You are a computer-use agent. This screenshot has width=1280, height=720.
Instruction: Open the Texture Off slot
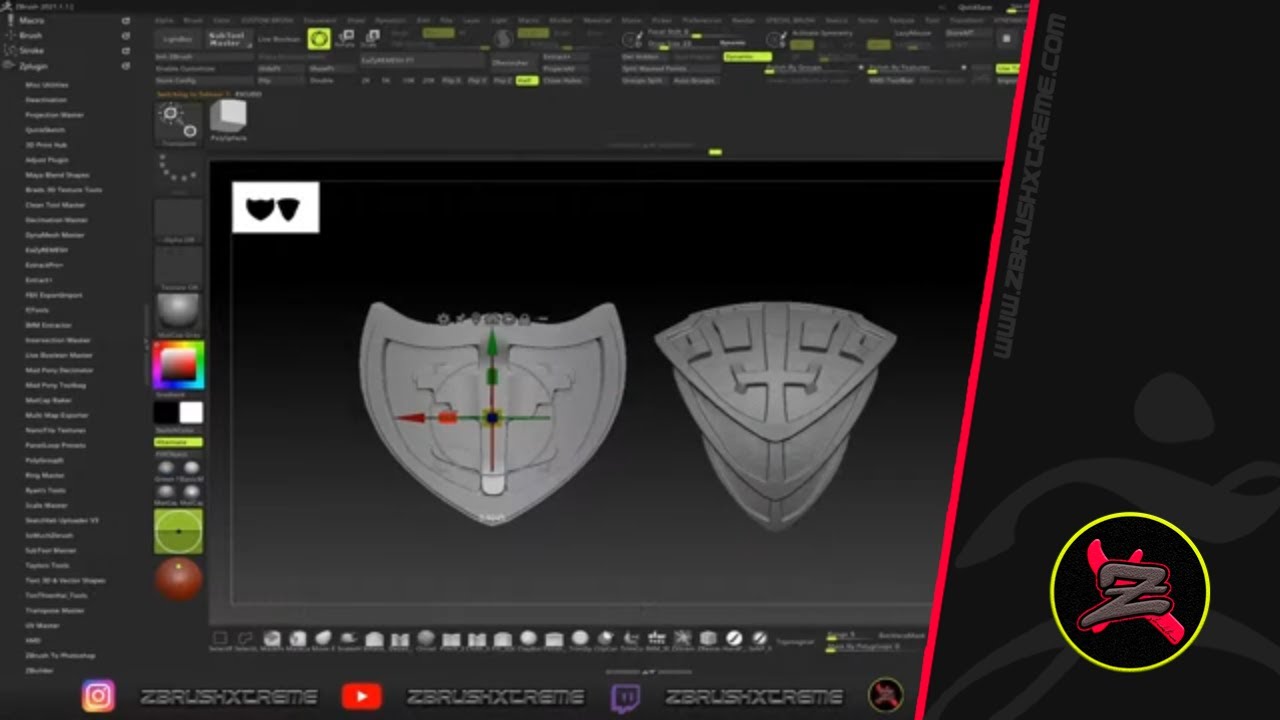[x=179, y=268]
